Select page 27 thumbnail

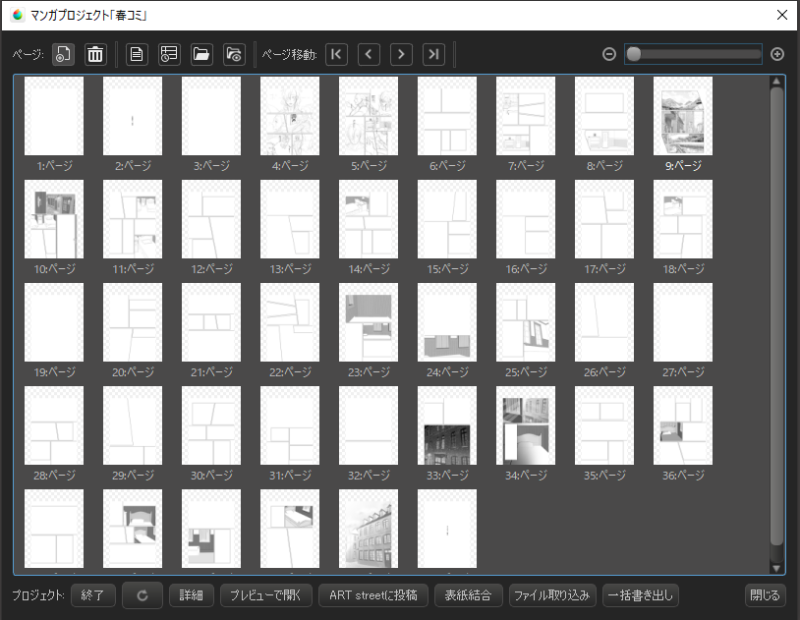(683, 322)
